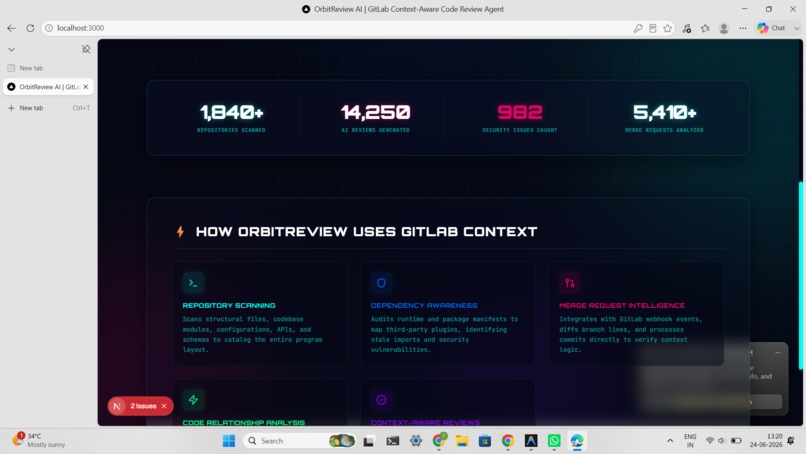Viewport: 806px width, 454px height.
Task: Click the Dependency Awareness shield icon
Action: (x=381, y=283)
